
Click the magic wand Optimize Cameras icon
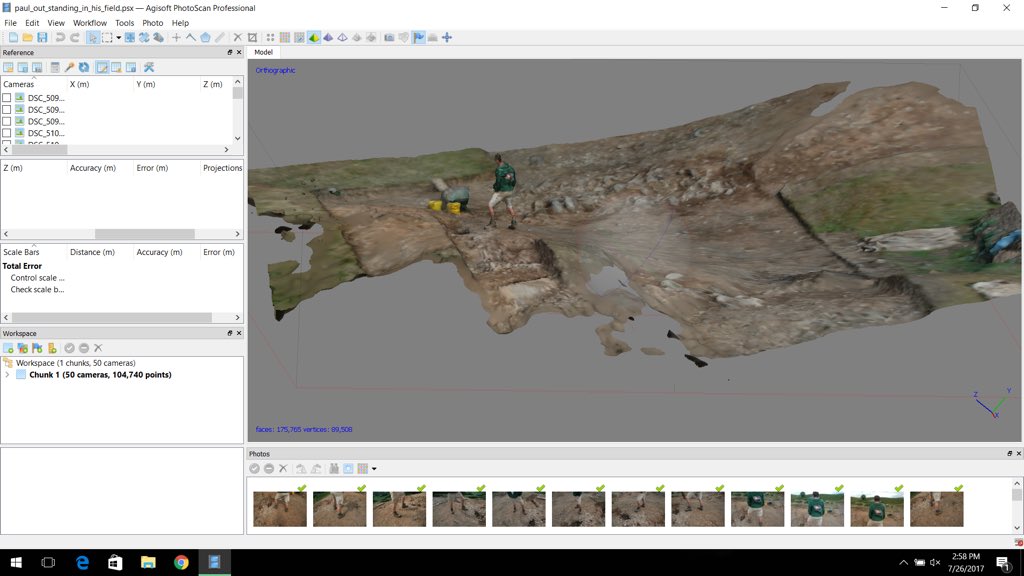click(x=69, y=67)
